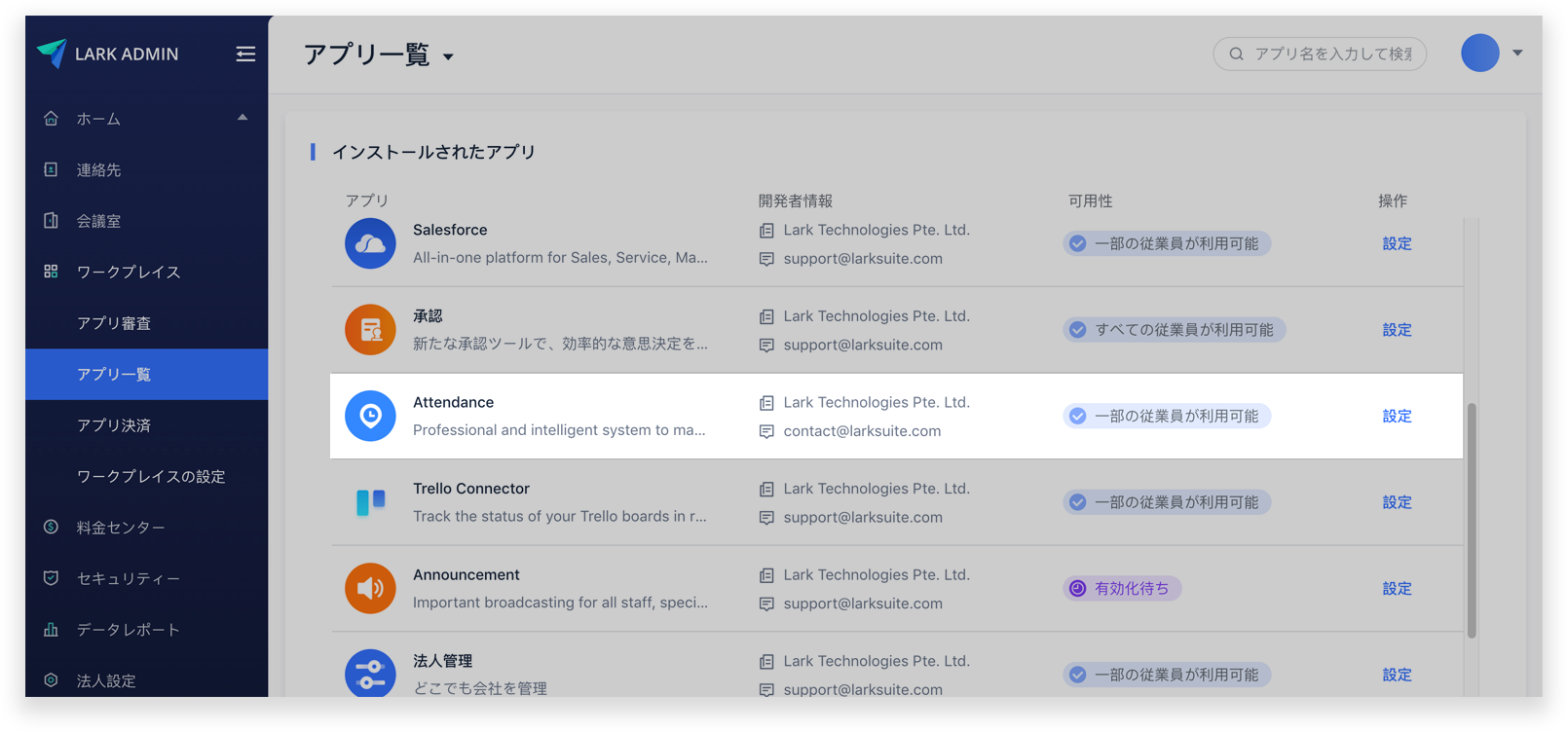
Task: Focus the app name search field
Action: point(1331,54)
